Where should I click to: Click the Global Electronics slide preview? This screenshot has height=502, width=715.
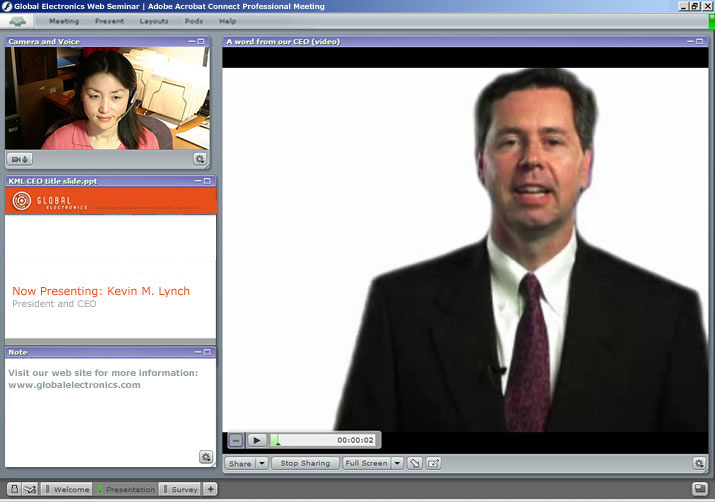[x=110, y=263]
